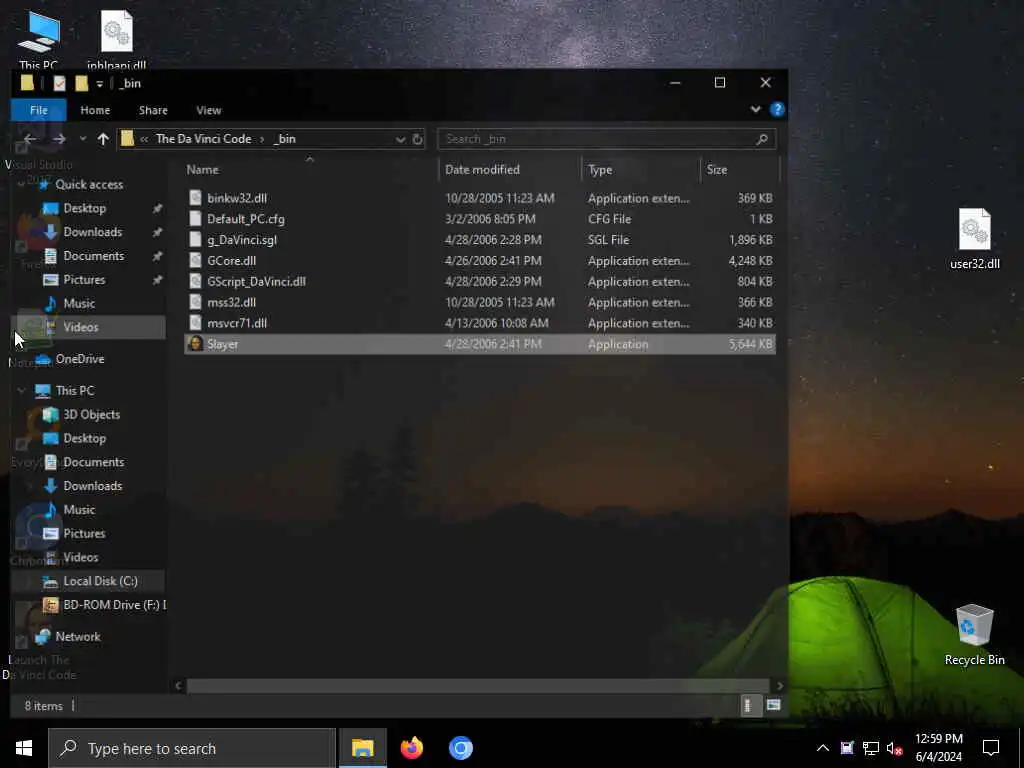Click the Up one level arrow
The image size is (1024, 768).
[x=103, y=139]
